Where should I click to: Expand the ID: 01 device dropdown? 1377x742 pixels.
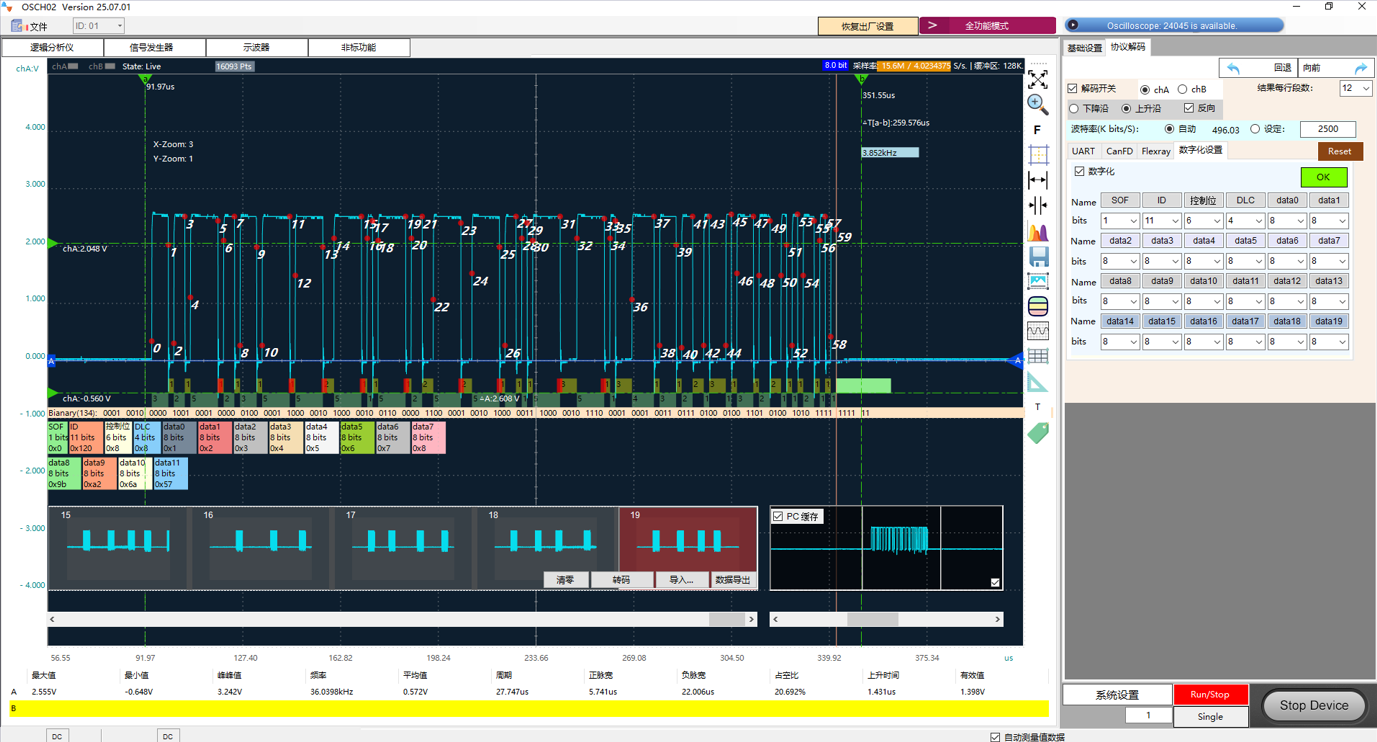(x=98, y=26)
